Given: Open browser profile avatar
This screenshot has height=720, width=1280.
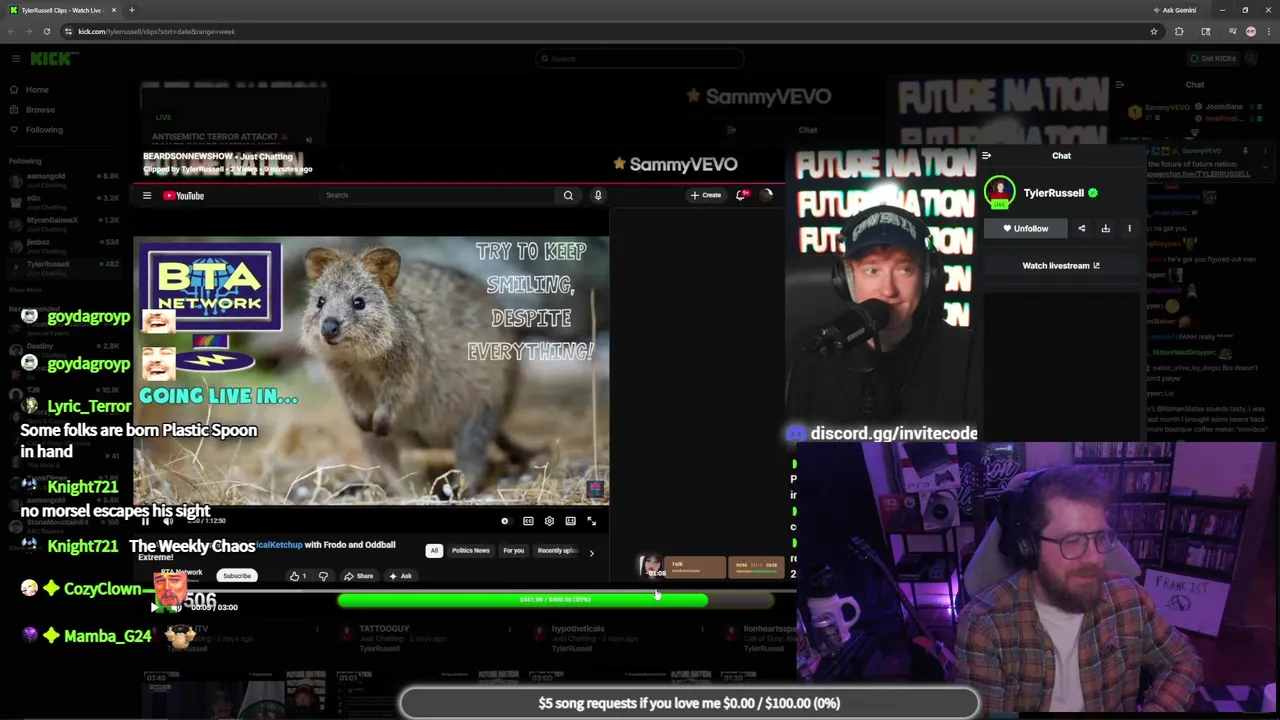Looking at the screenshot, I should pyautogui.click(x=1251, y=32).
